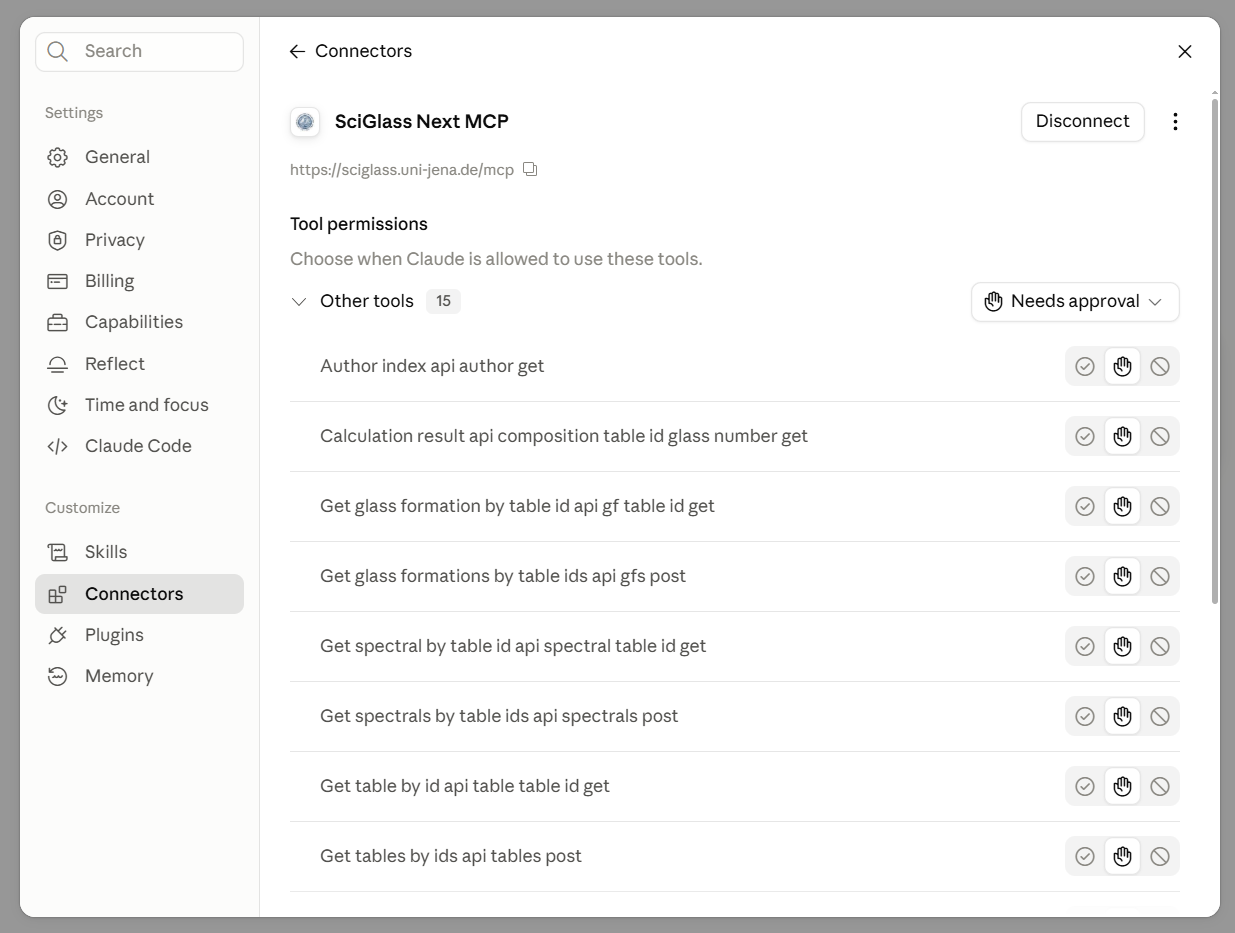This screenshot has width=1235, height=933.
Task: Click the https://sciglass.uni-jena.de/mcp URL text
Action: coord(402,170)
